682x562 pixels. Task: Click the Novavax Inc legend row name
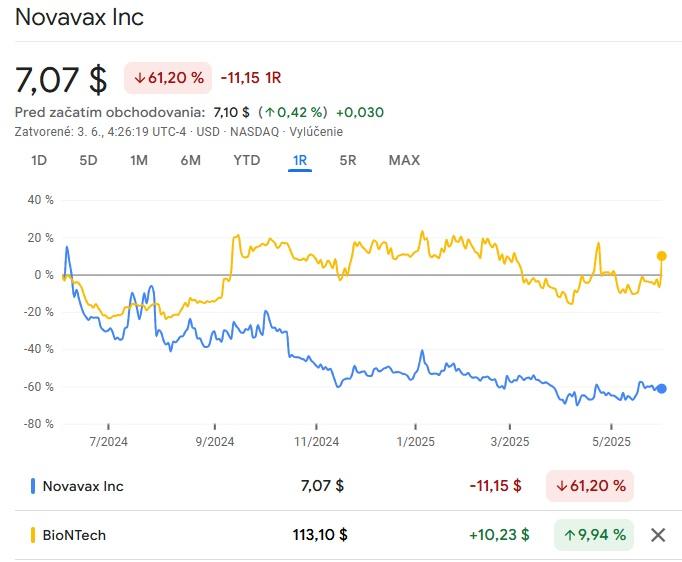(x=83, y=486)
